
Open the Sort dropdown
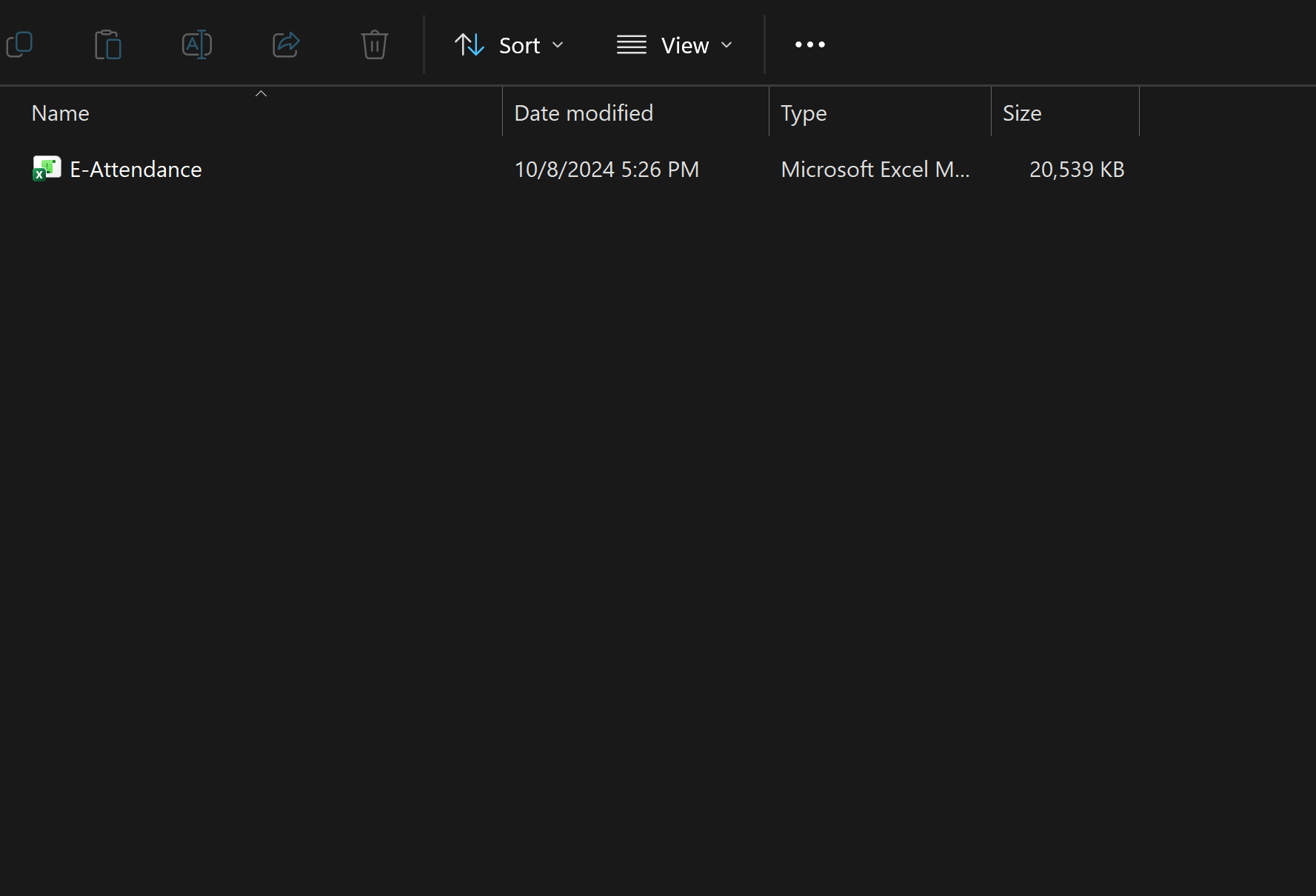pos(509,45)
